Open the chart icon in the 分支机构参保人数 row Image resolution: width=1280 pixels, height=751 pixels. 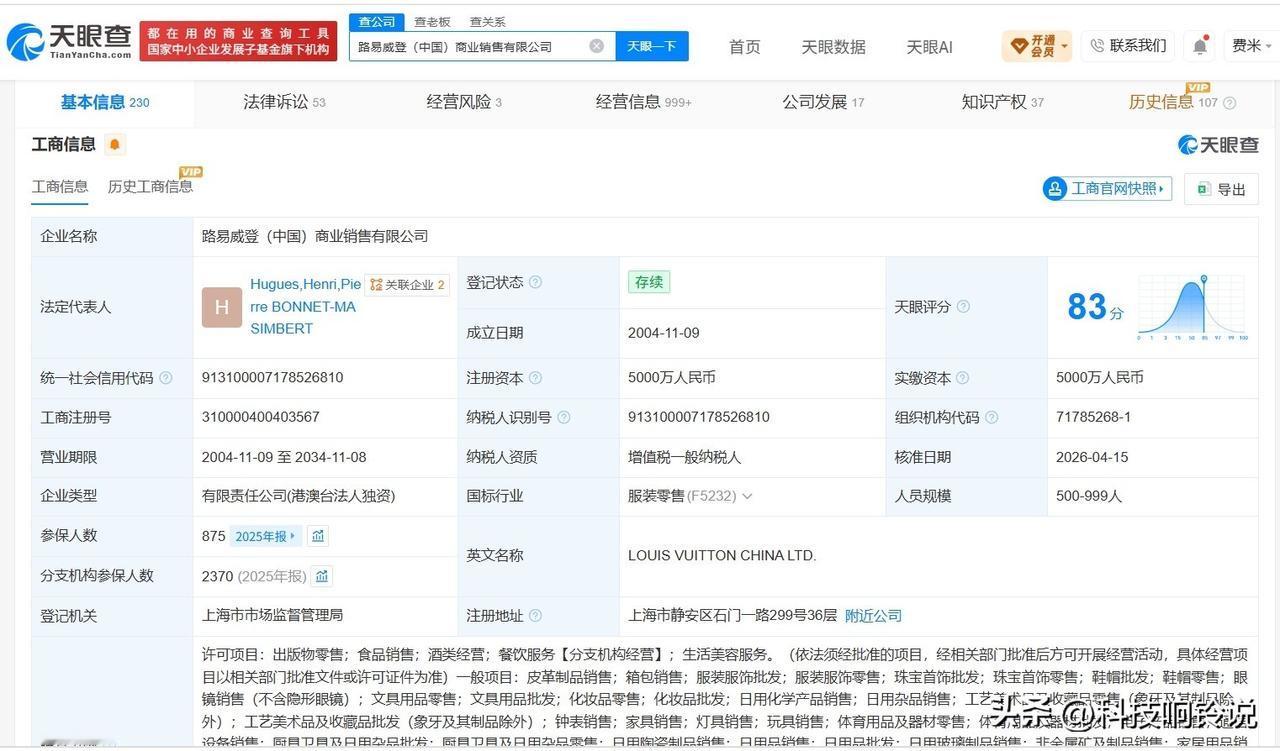[x=321, y=576]
